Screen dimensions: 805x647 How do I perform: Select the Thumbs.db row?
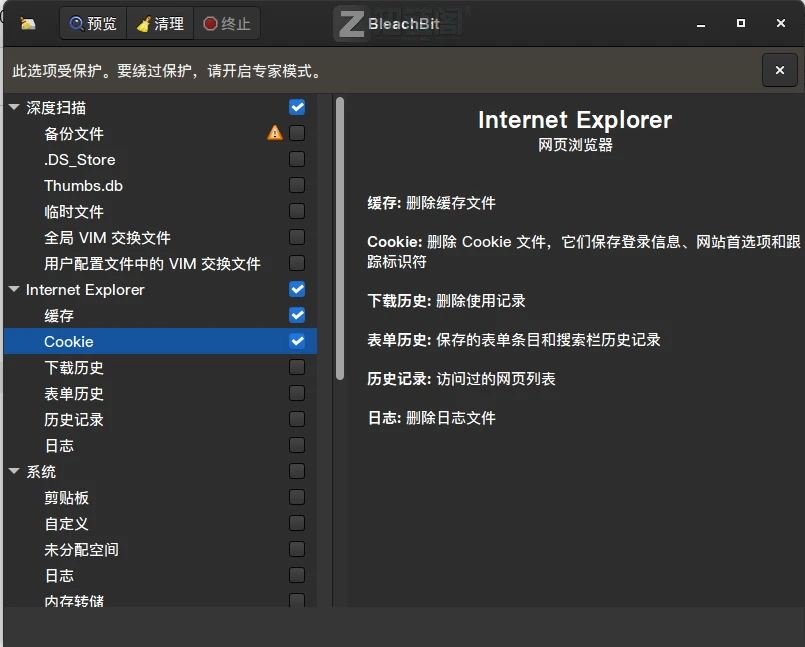coord(160,185)
